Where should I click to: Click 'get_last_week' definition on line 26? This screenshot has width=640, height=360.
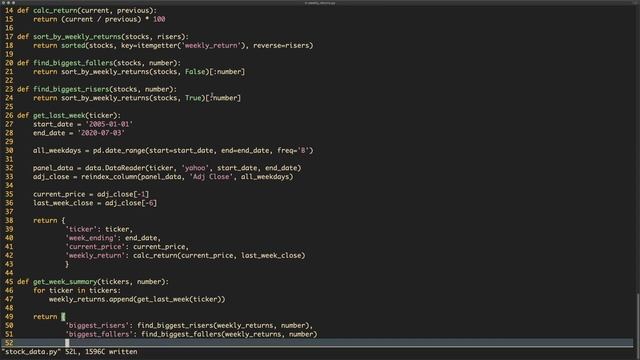click(x=59, y=116)
